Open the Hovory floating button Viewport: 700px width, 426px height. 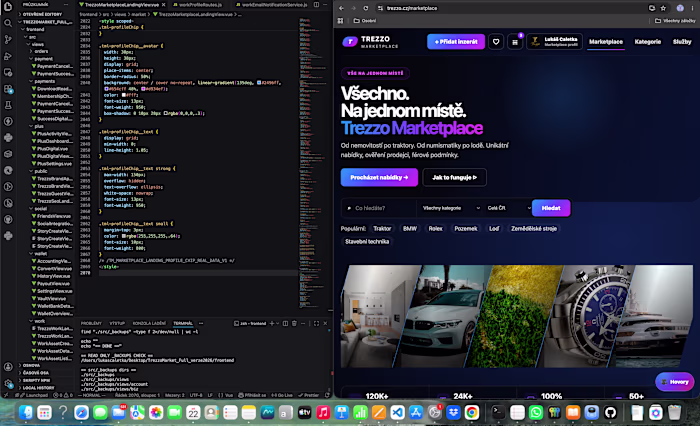674,382
